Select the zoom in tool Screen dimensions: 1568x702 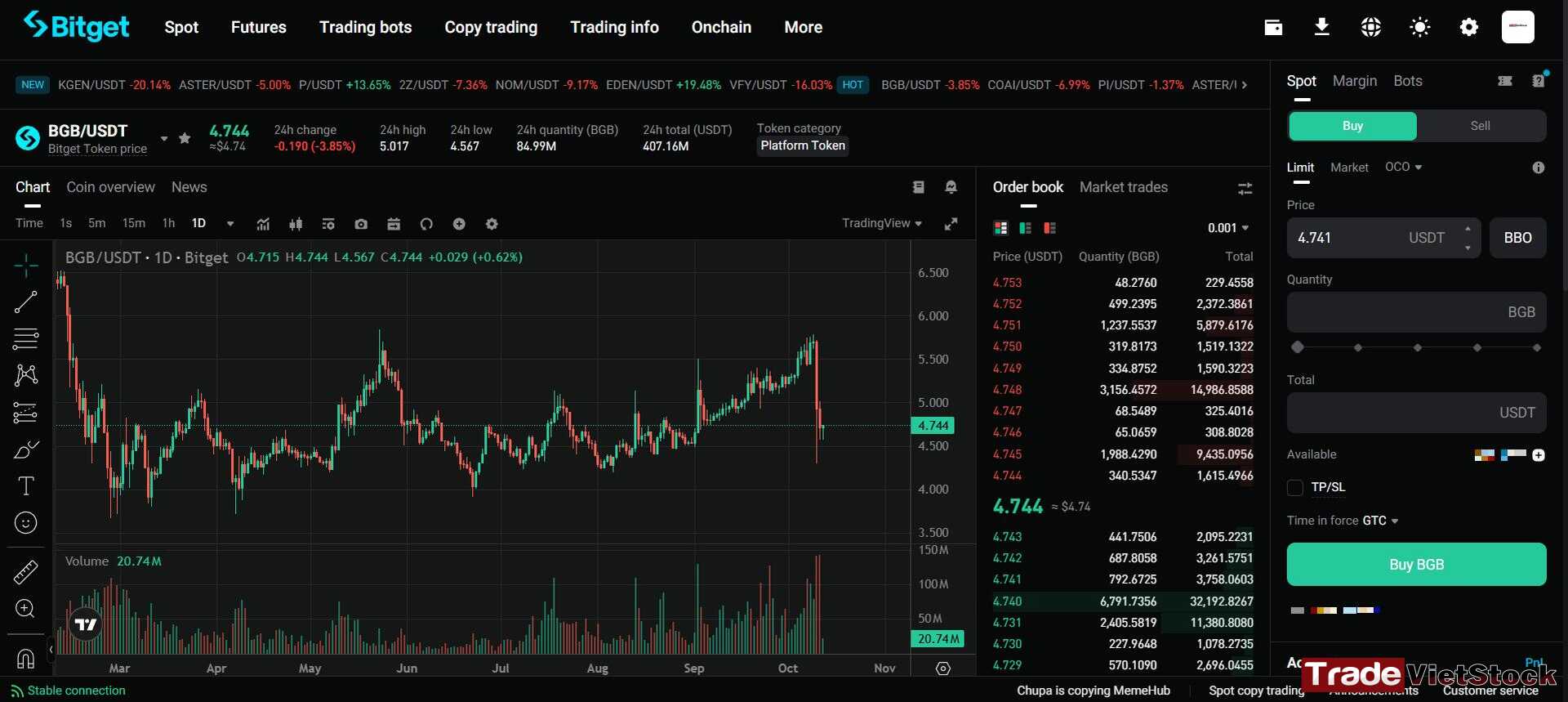26,609
